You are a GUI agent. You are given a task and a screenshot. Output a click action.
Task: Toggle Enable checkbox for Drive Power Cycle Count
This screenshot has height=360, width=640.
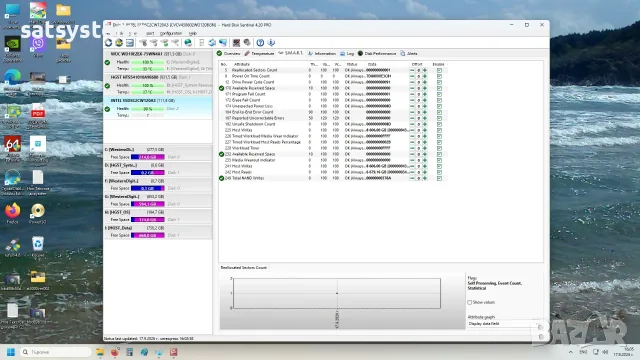point(439,82)
